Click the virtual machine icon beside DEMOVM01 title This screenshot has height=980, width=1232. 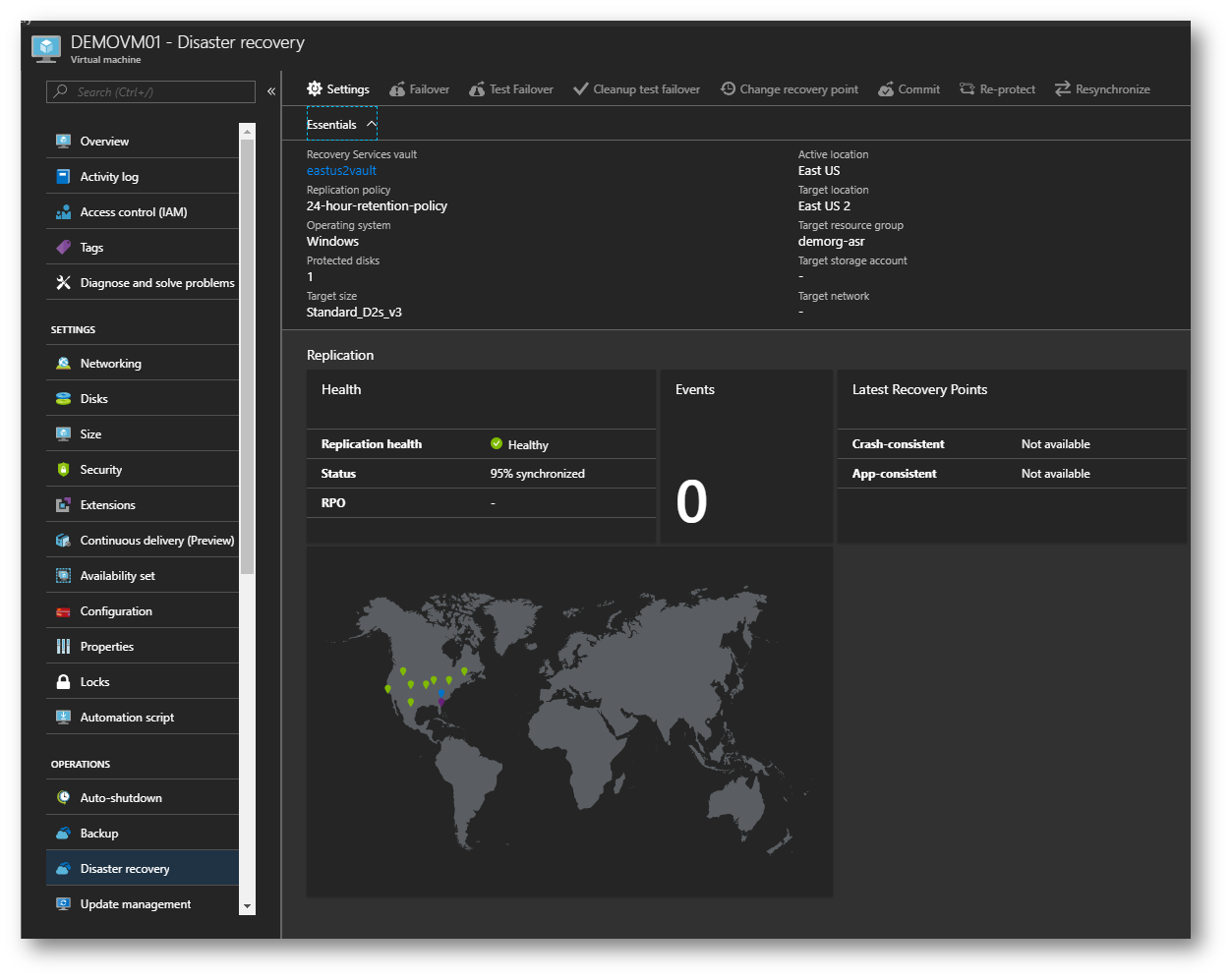pos(46,48)
